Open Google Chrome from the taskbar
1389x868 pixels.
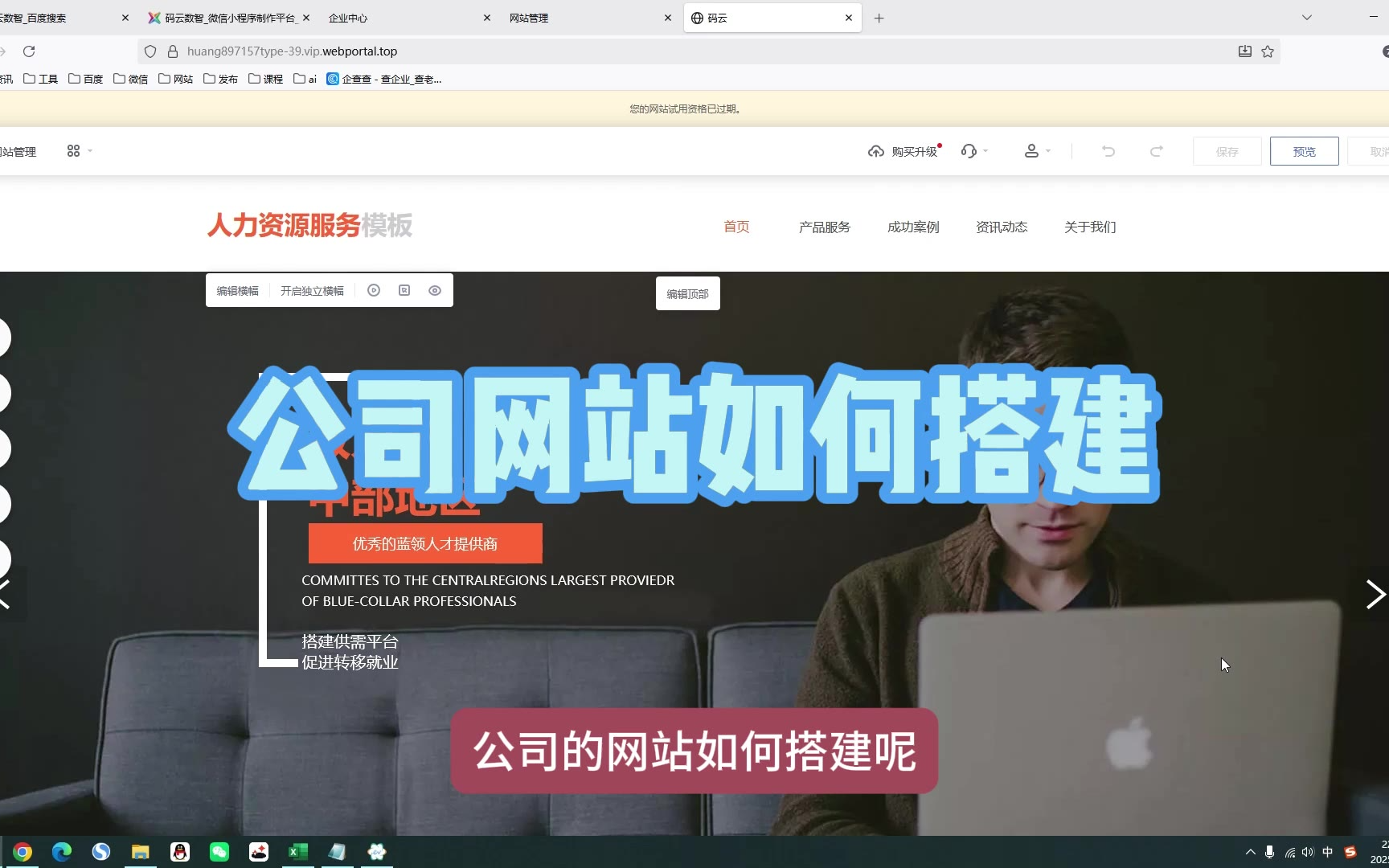(23, 852)
